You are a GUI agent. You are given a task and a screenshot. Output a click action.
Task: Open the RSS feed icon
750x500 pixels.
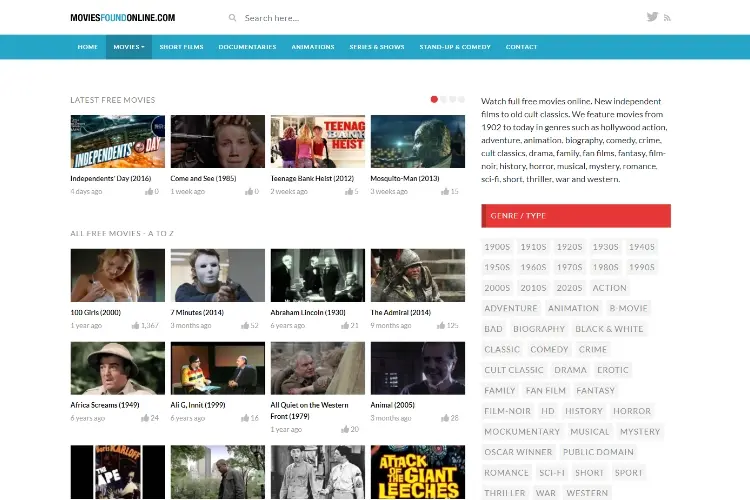pos(667,18)
